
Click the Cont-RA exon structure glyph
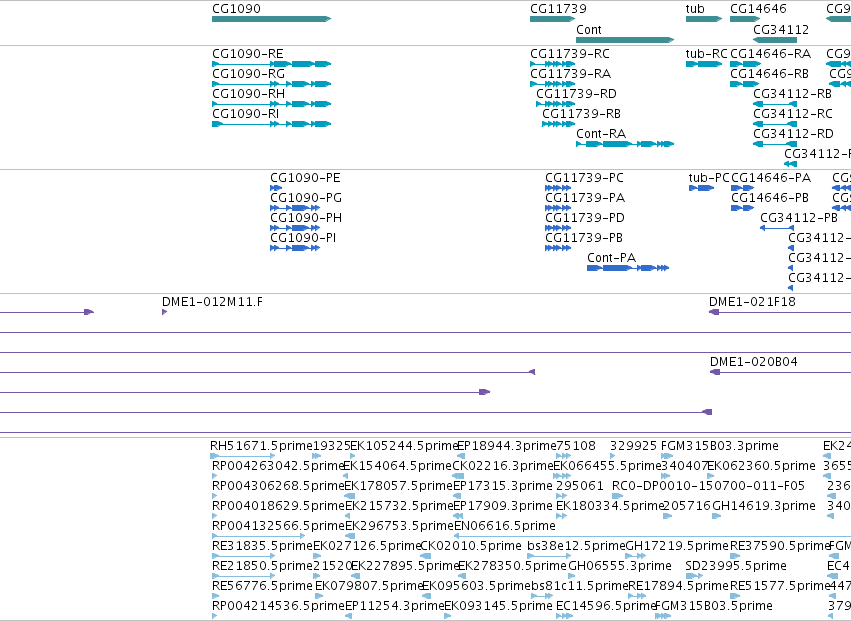tap(625, 144)
